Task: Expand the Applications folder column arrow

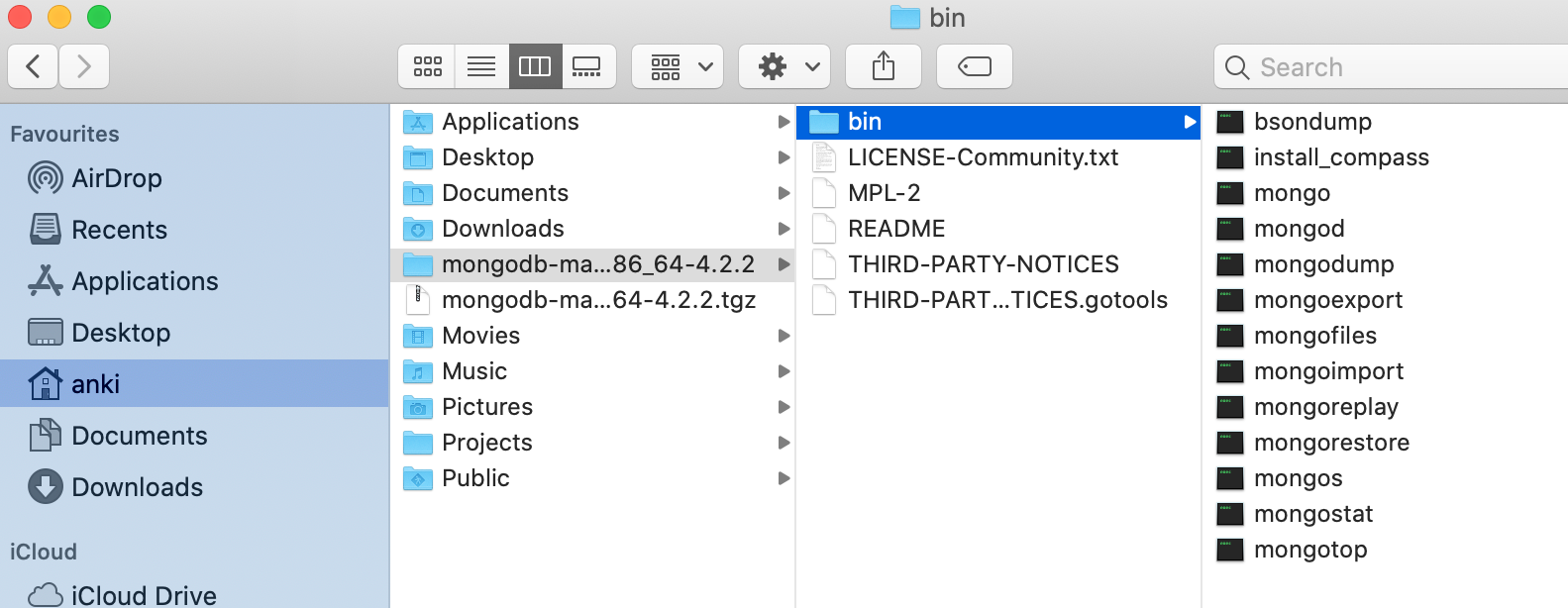Action: click(784, 122)
